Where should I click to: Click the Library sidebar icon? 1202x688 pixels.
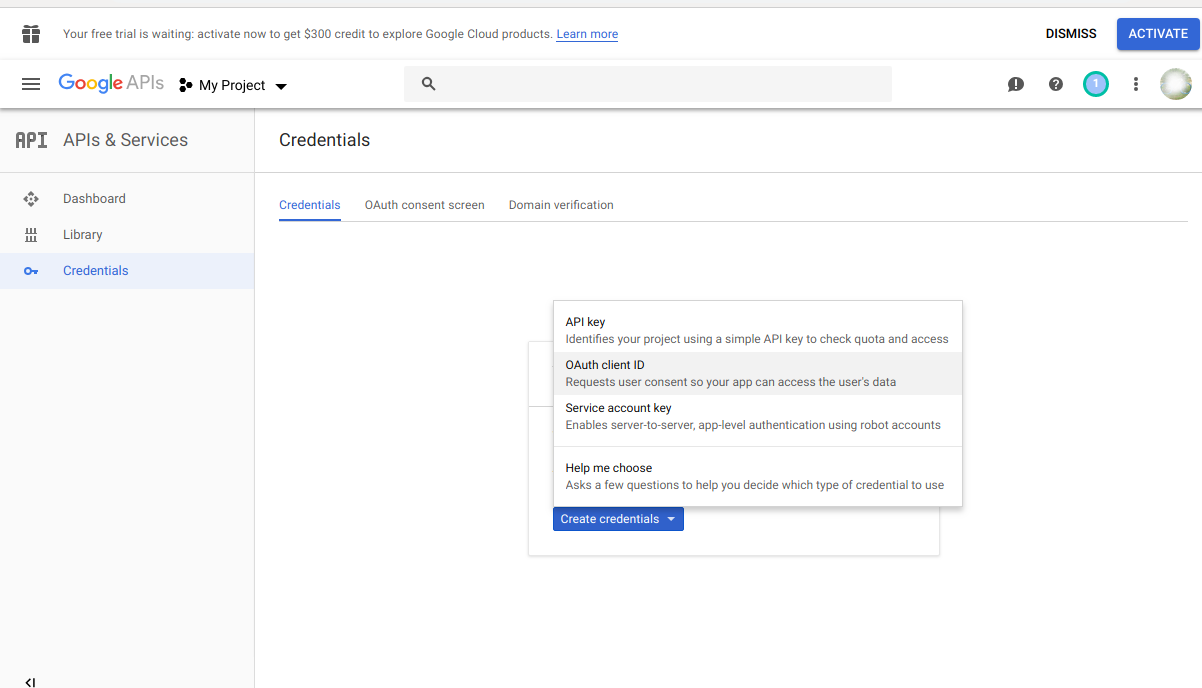point(31,234)
